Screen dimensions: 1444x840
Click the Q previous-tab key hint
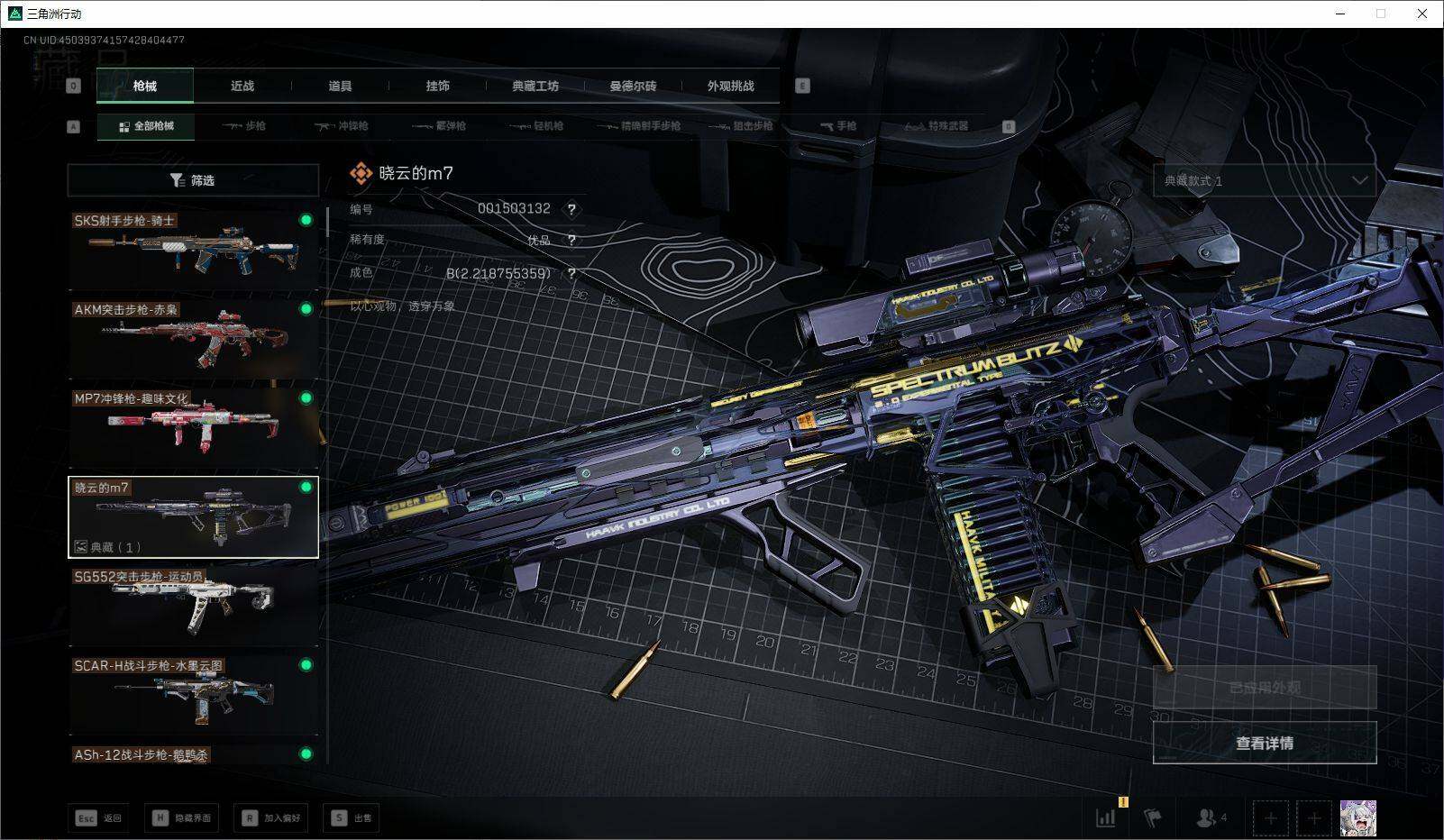click(x=74, y=86)
